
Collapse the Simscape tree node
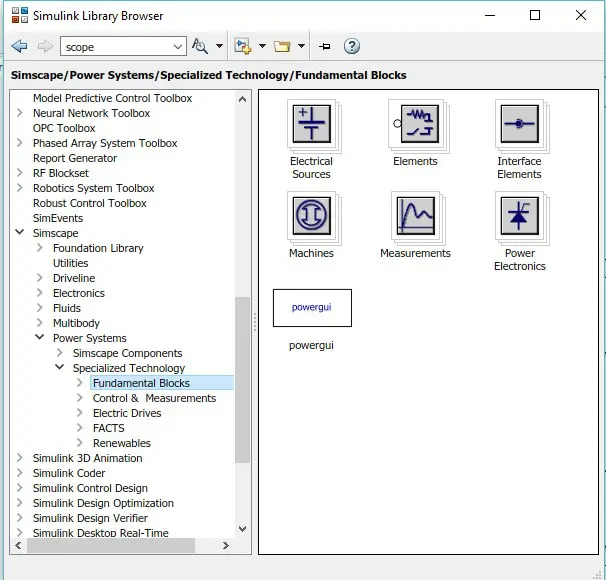coord(21,233)
